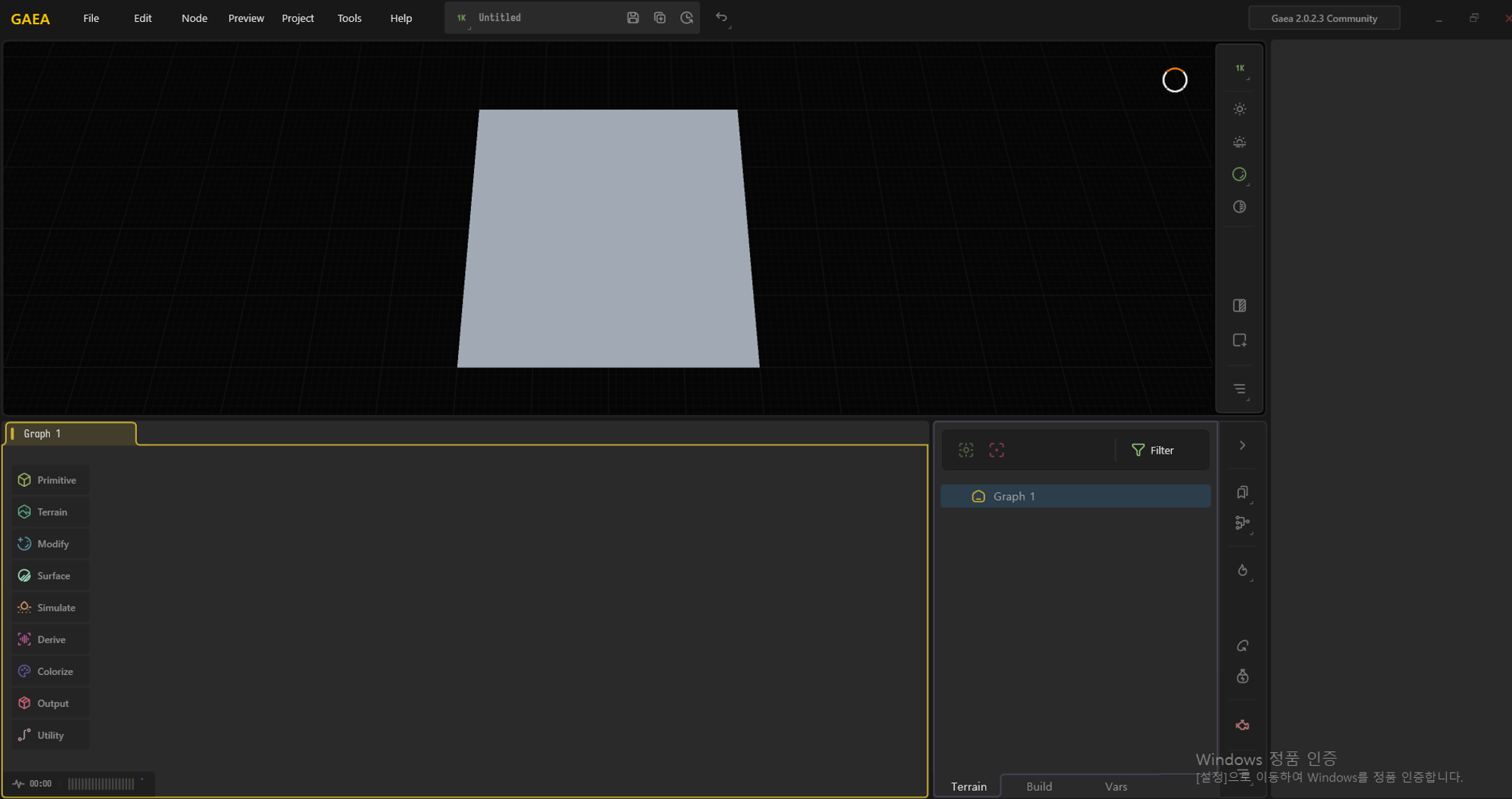This screenshot has width=1512, height=799.
Task: Open the Node menu
Action: coord(194,18)
